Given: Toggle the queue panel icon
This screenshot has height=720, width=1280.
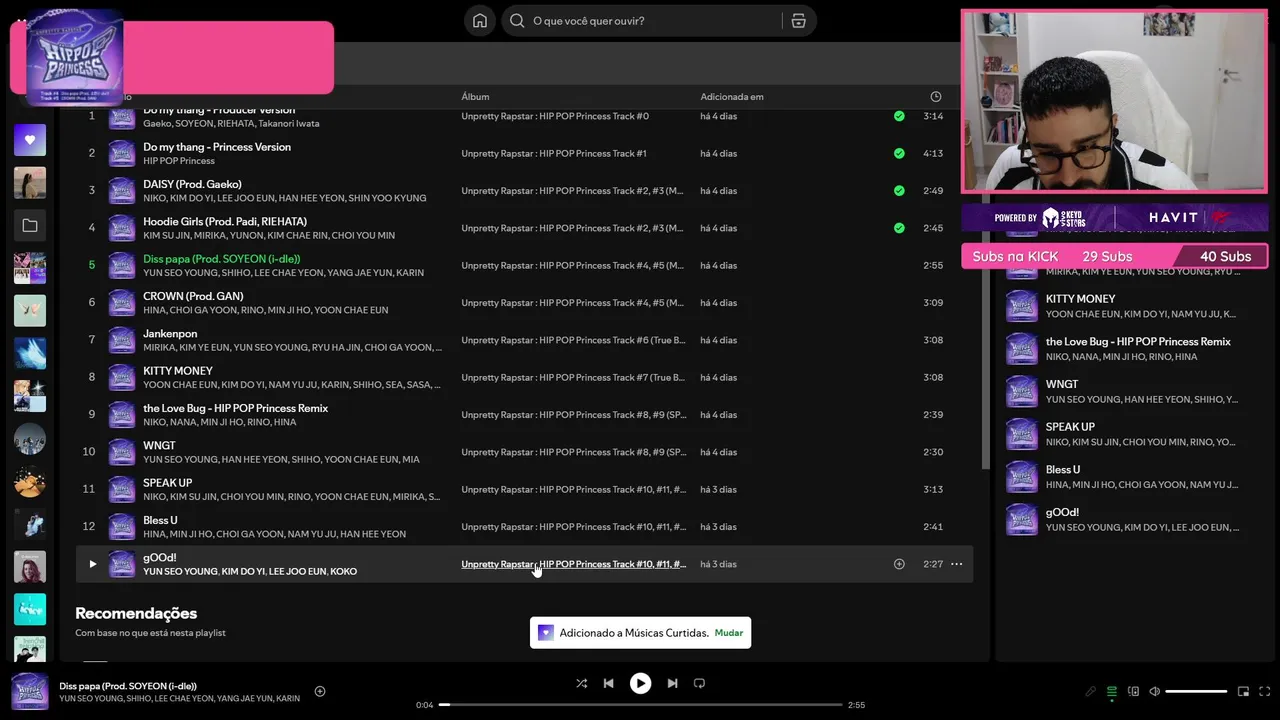Looking at the screenshot, I should tap(1111, 691).
